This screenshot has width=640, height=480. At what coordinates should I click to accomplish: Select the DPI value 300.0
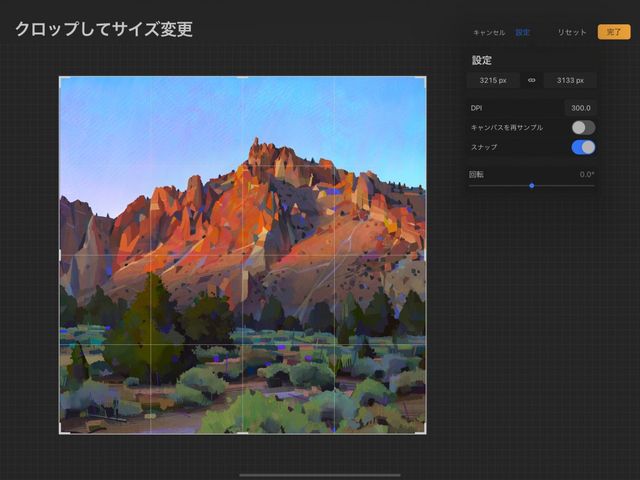pos(580,108)
